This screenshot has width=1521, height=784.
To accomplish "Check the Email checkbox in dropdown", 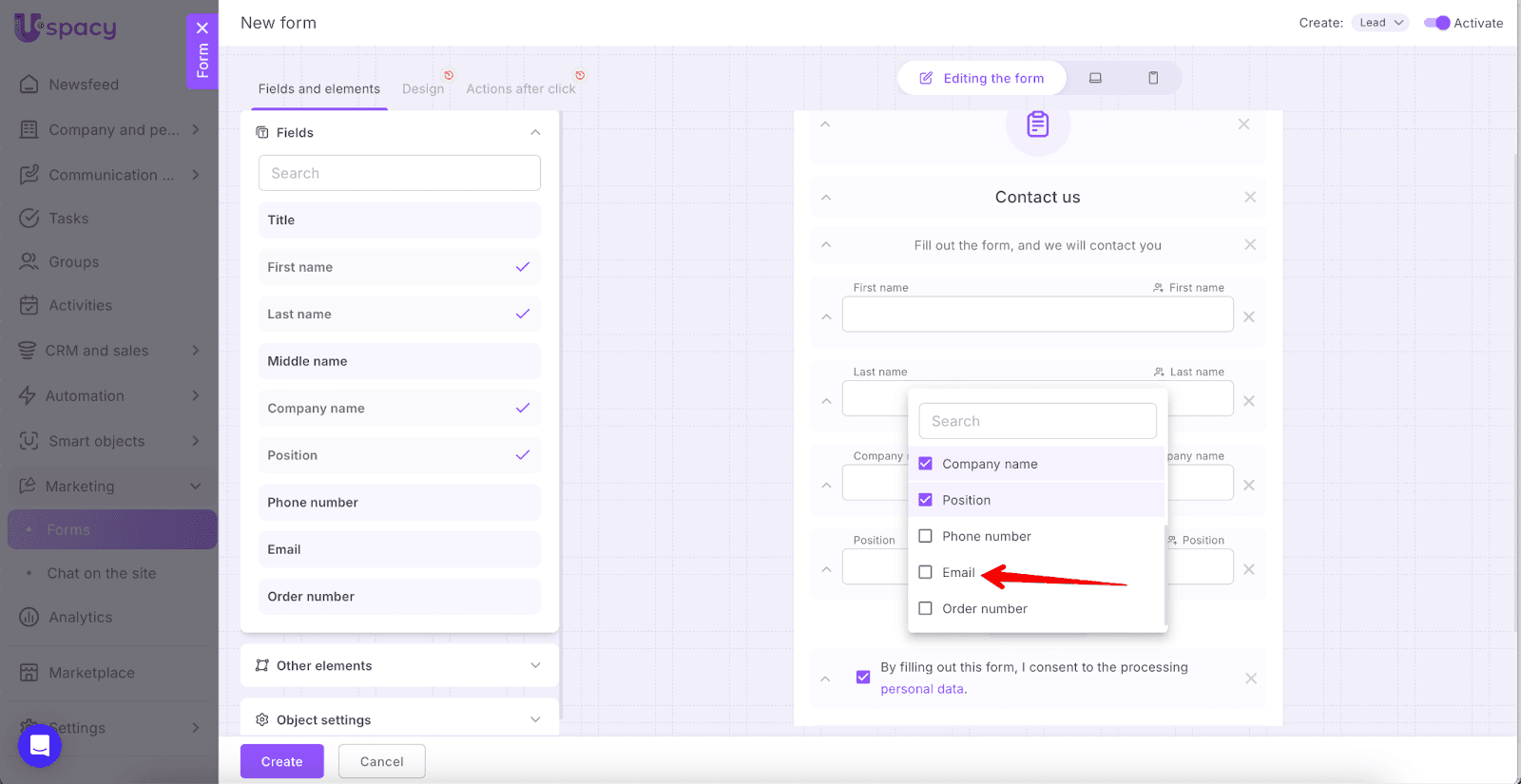I will [925, 572].
